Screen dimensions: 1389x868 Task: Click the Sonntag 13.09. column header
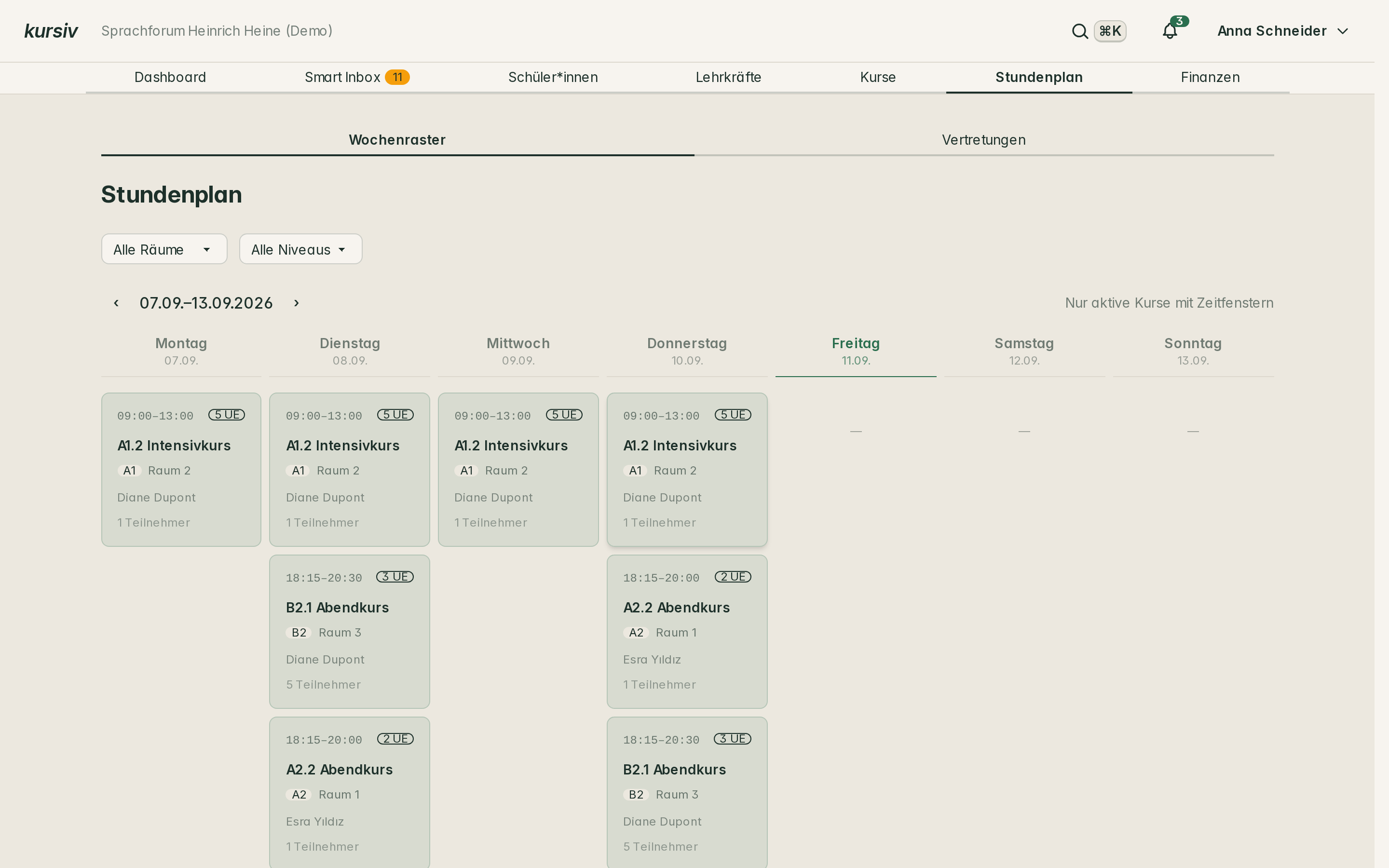[x=1193, y=352]
